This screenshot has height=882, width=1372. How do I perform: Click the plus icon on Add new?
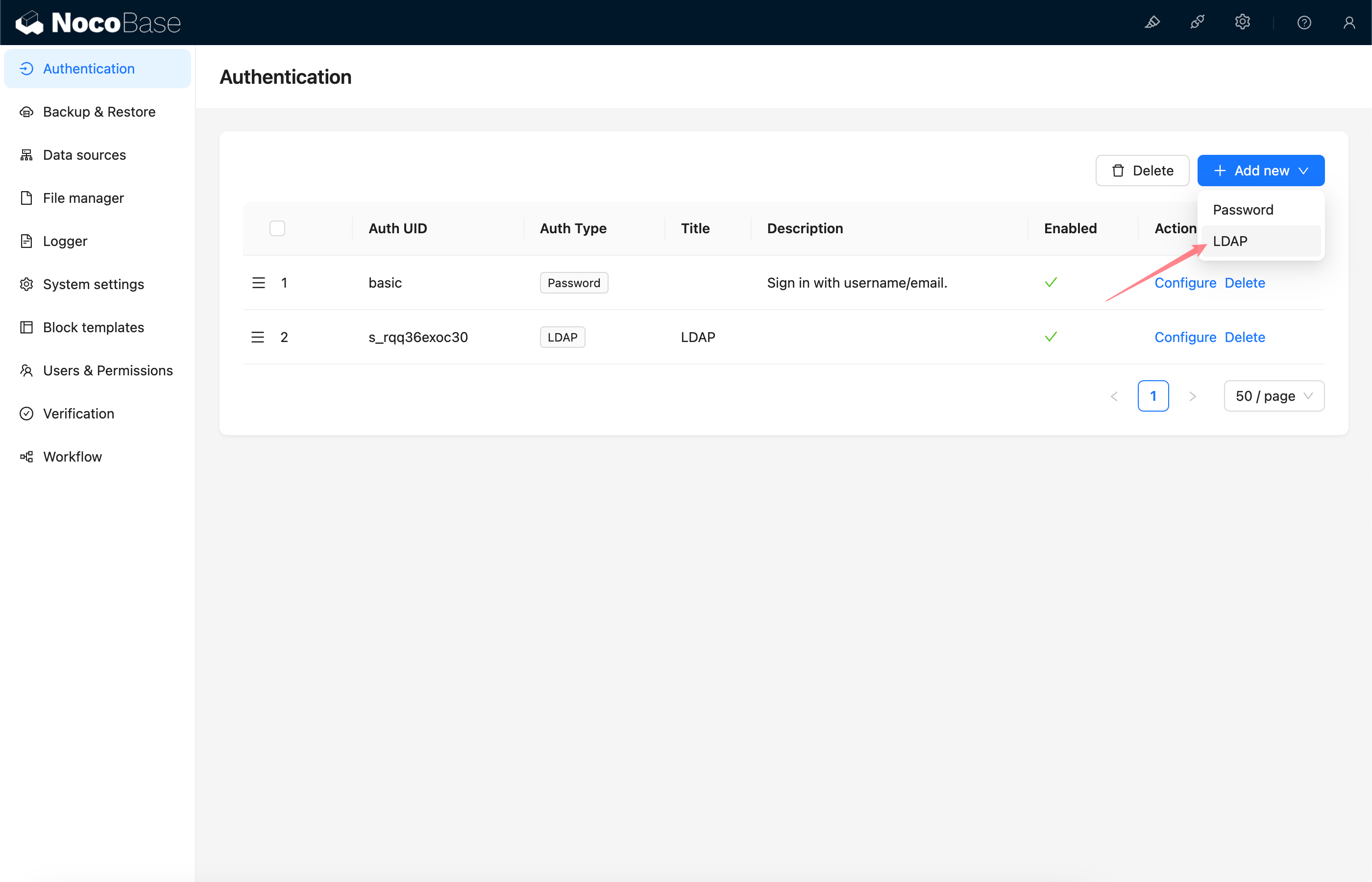[1220, 171]
